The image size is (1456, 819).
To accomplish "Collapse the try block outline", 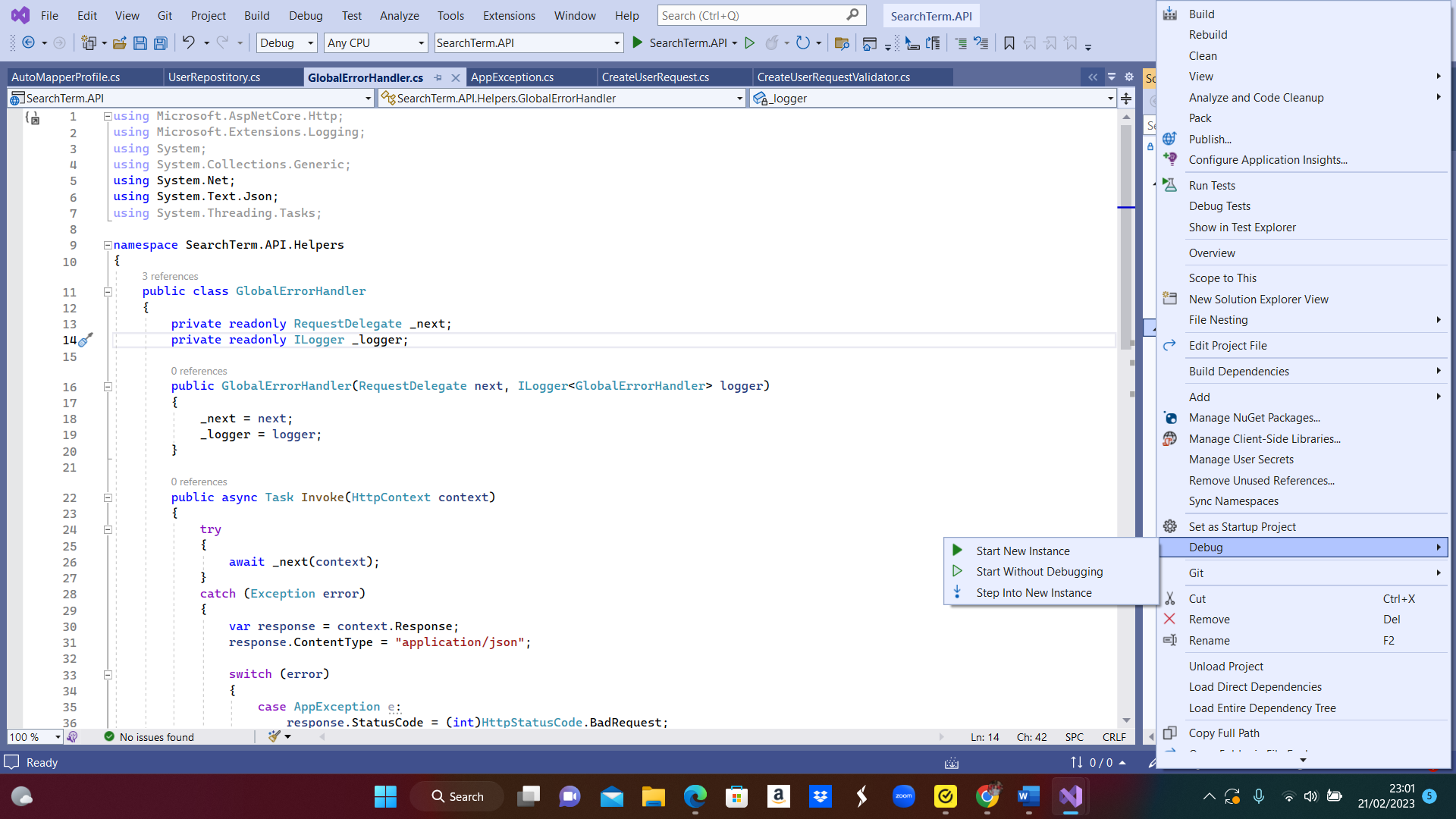I will click(x=108, y=530).
